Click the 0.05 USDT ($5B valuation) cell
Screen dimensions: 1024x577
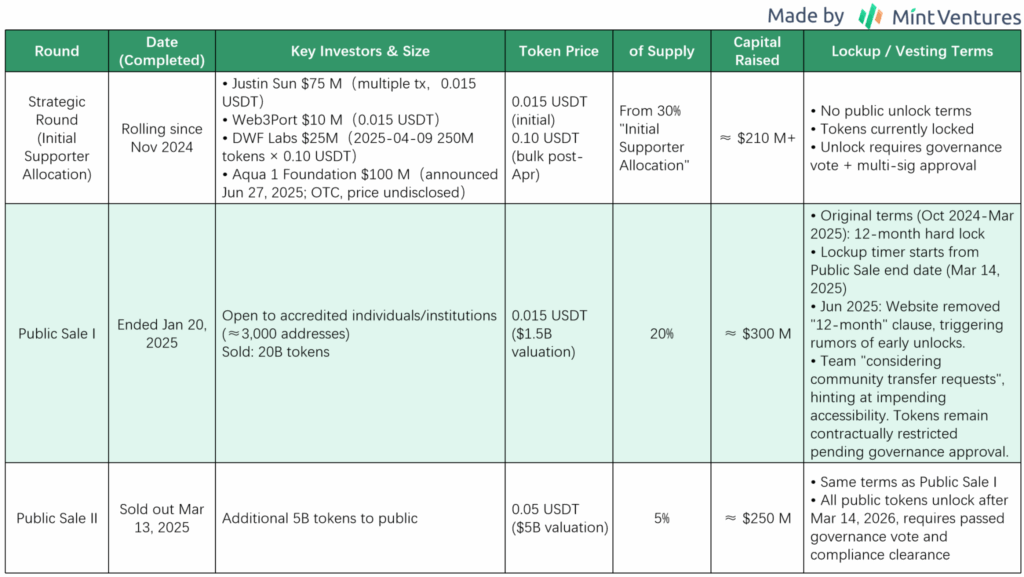coord(559,518)
